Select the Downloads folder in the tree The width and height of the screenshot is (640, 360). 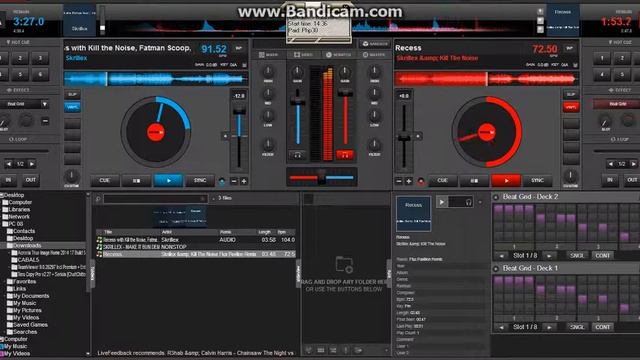pyautogui.click(x=27, y=246)
